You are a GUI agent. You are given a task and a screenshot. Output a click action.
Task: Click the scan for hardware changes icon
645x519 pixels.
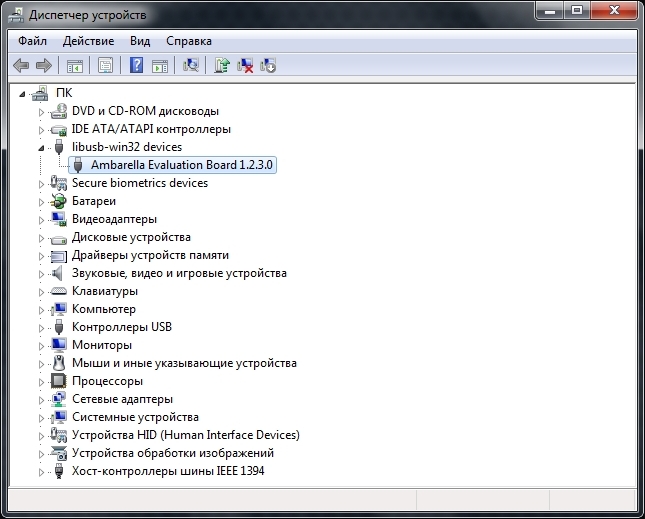click(x=191, y=66)
